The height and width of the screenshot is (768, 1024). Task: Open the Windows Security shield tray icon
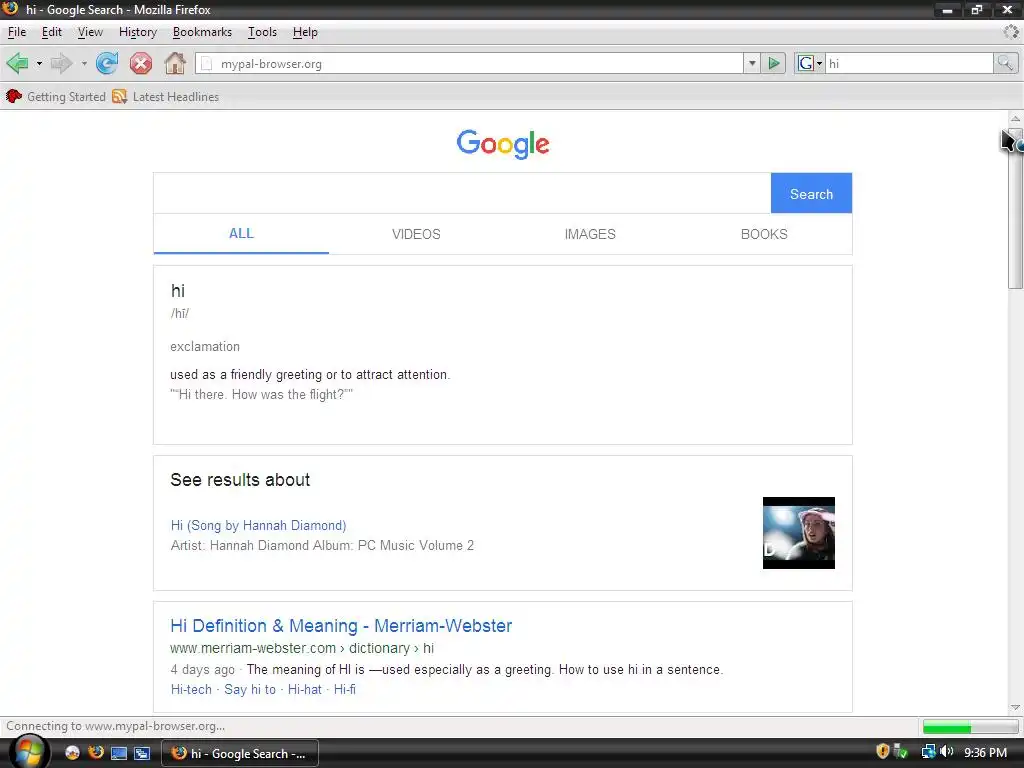coord(882,752)
